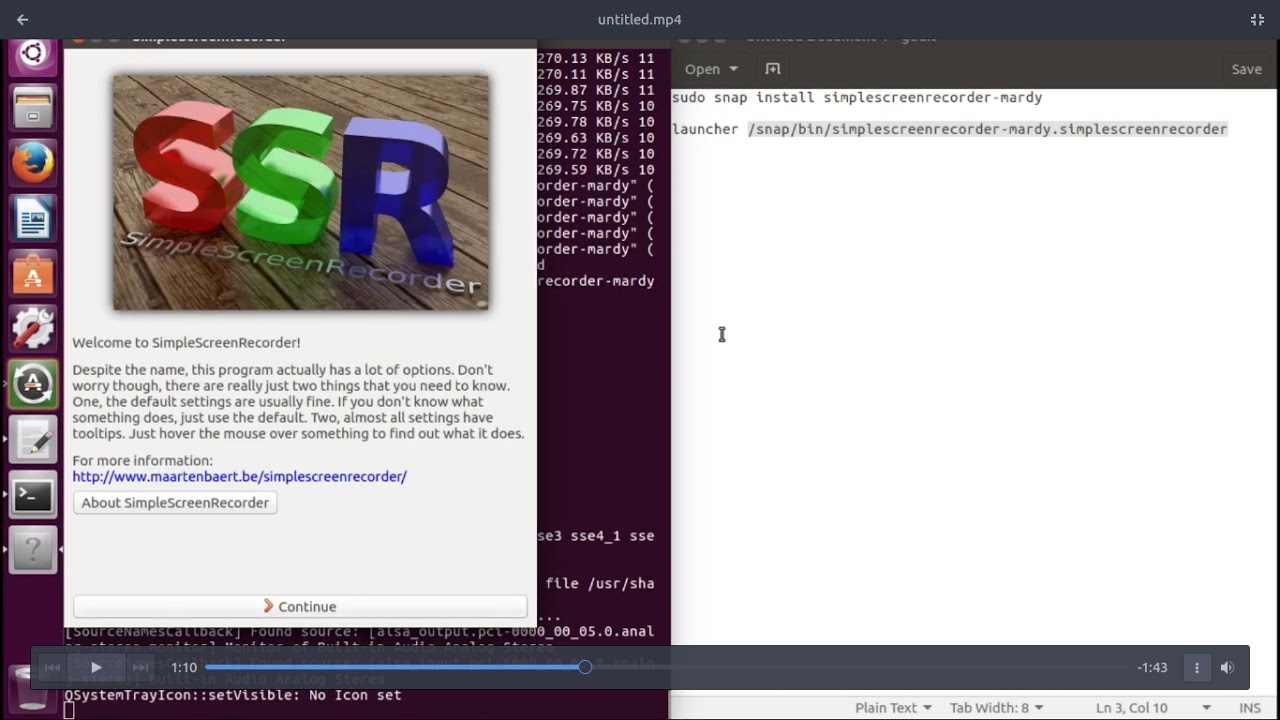Viewport: 1280px width, 720px height.
Task: Open the maartenbaert.be simplescreenrecorder link
Action: pos(239,477)
